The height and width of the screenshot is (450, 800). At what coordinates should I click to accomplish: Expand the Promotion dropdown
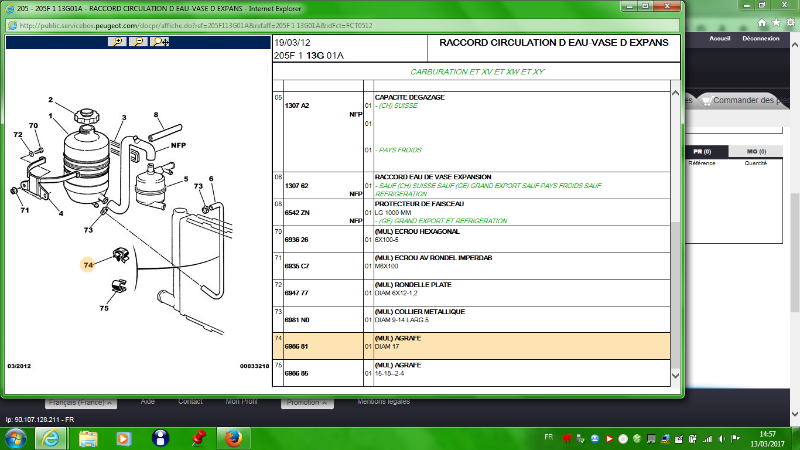point(307,403)
